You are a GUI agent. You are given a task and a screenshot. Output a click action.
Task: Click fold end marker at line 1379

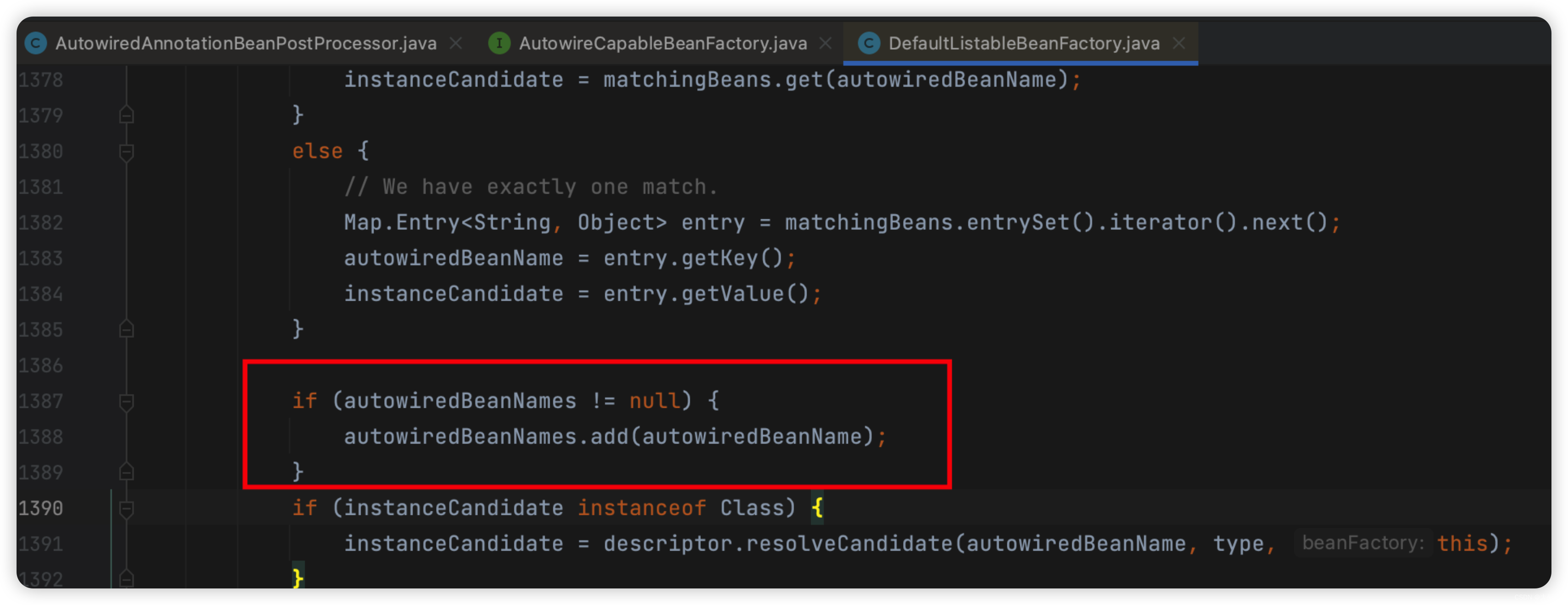point(127,115)
